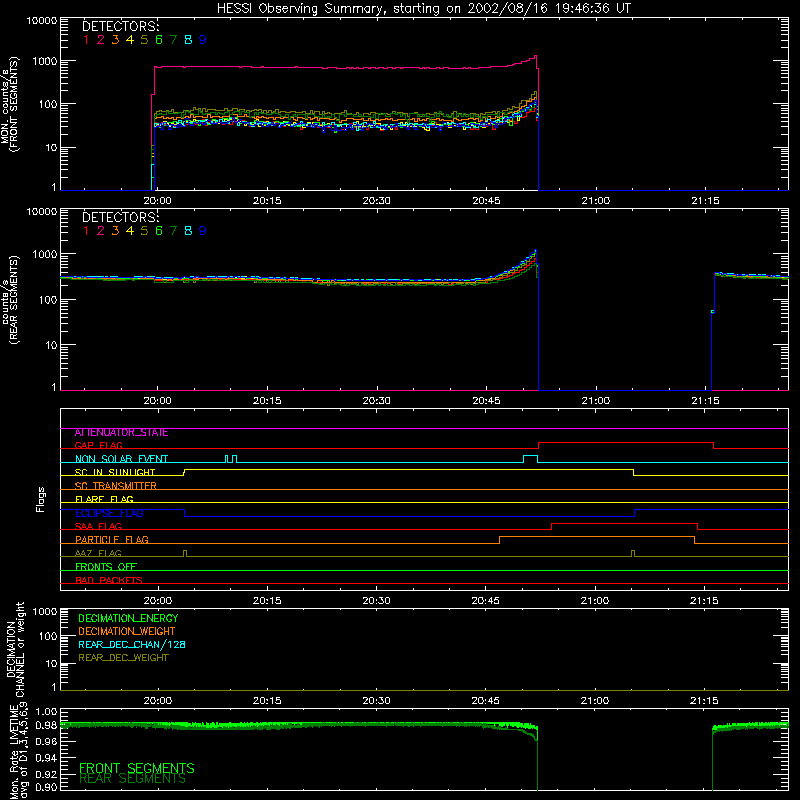The width and height of the screenshot is (800, 800).
Task: Select detector 7 in rear segments legend
Action: (173, 231)
